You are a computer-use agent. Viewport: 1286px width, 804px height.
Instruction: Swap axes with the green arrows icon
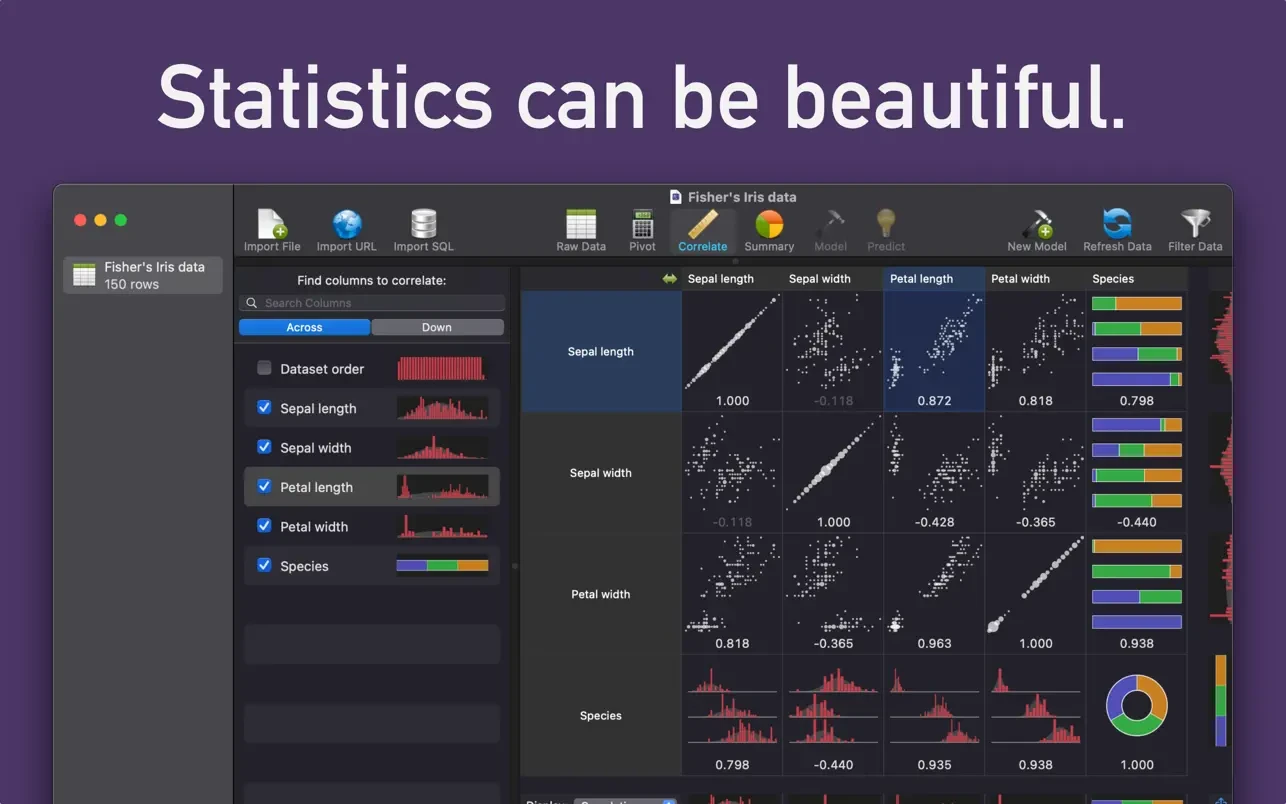pos(669,279)
